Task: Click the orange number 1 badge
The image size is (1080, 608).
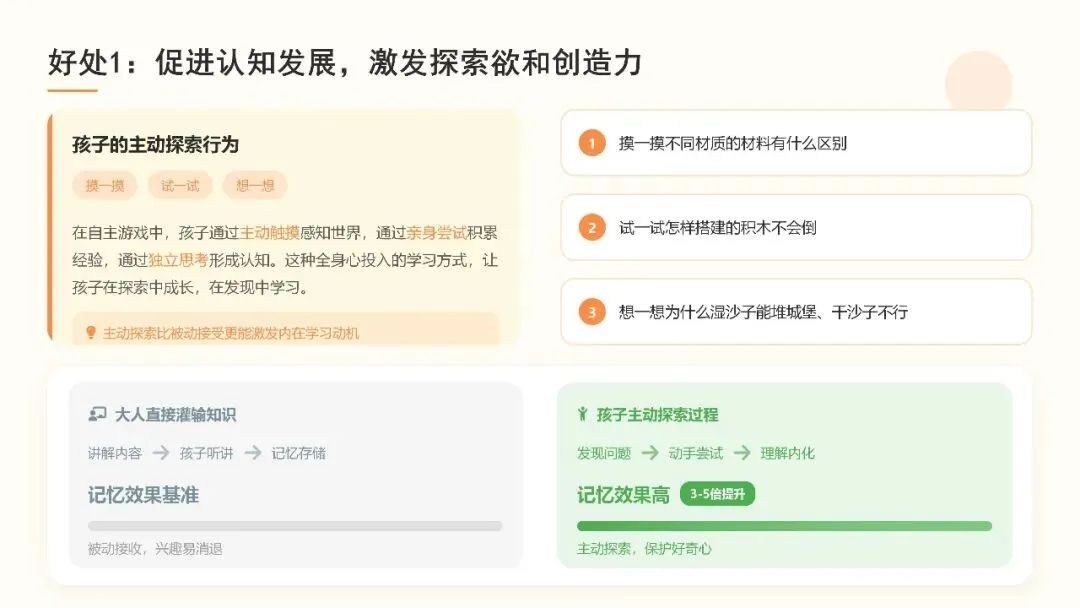Action: (592, 143)
